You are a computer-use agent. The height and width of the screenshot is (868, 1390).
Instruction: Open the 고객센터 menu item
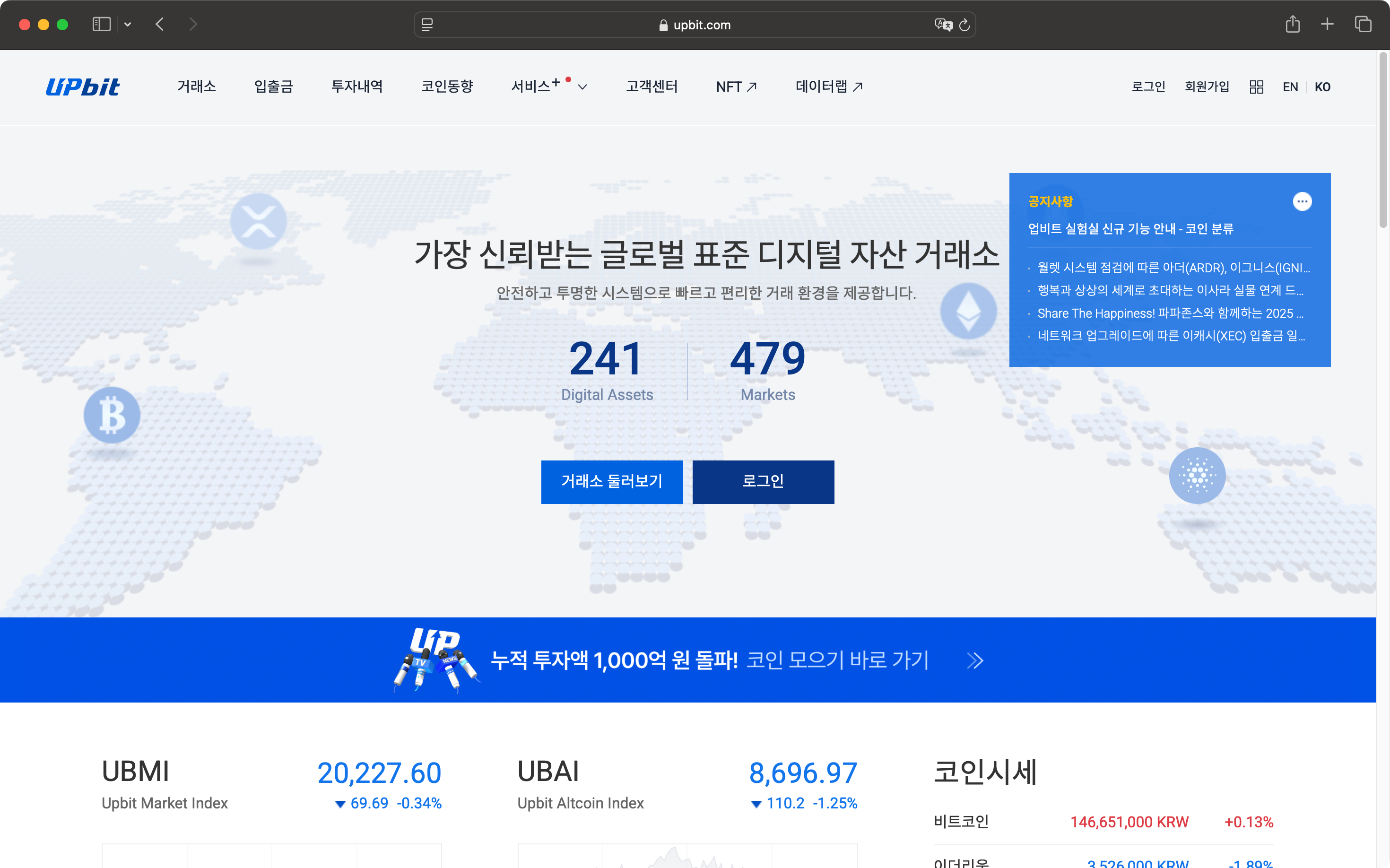pyautogui.click(x=652, y=87)
